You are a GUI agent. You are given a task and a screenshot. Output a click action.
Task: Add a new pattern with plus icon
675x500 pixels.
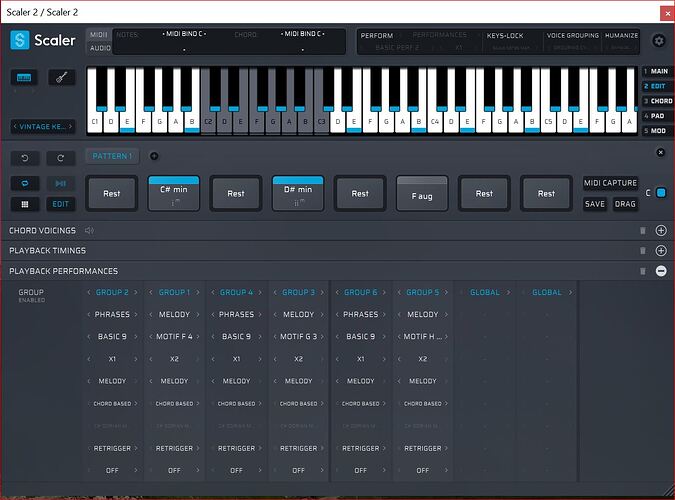[154, 156]
